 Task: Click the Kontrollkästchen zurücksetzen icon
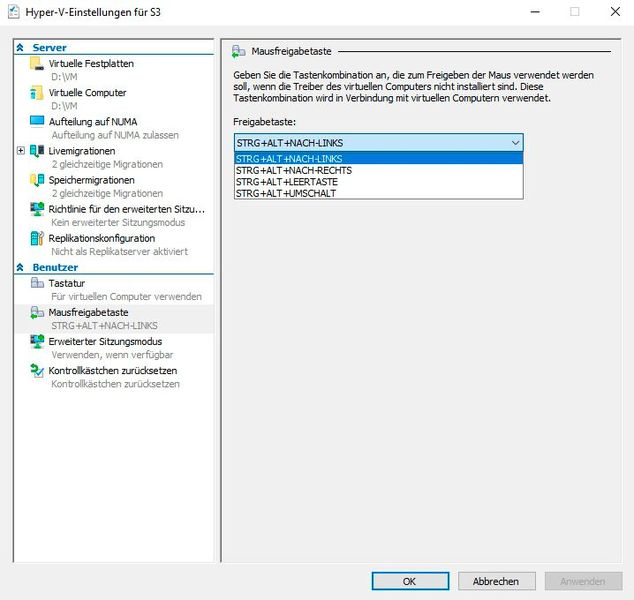(x=37, y=371)
